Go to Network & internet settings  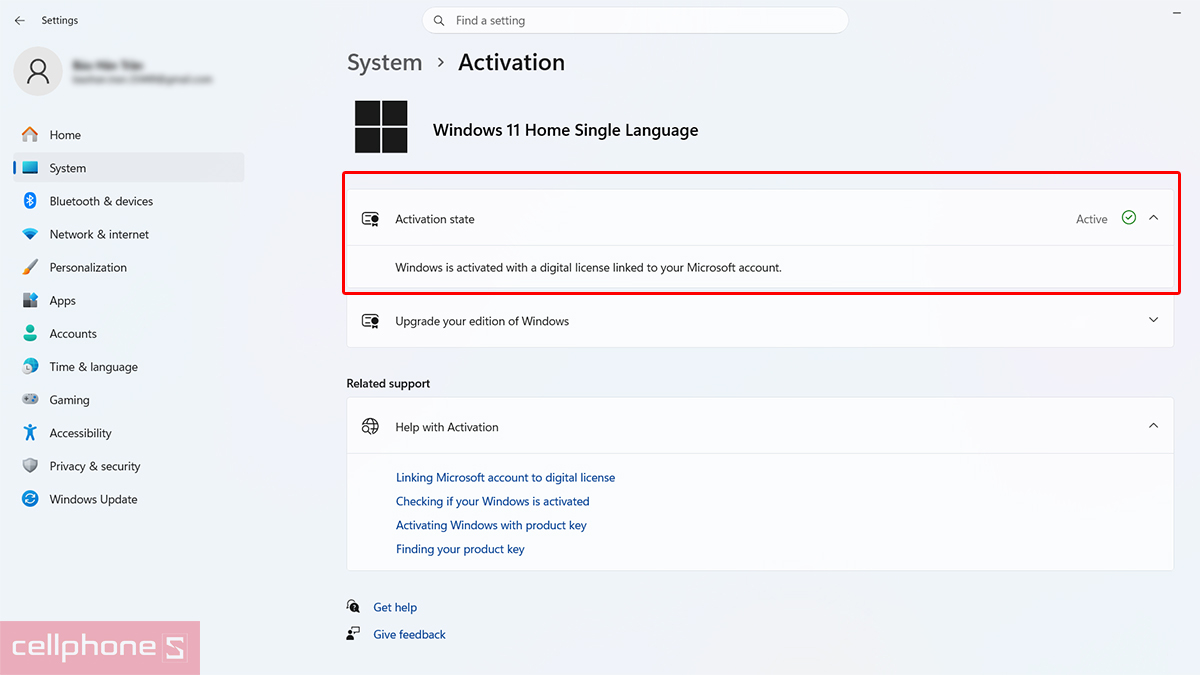coord(128,234)
